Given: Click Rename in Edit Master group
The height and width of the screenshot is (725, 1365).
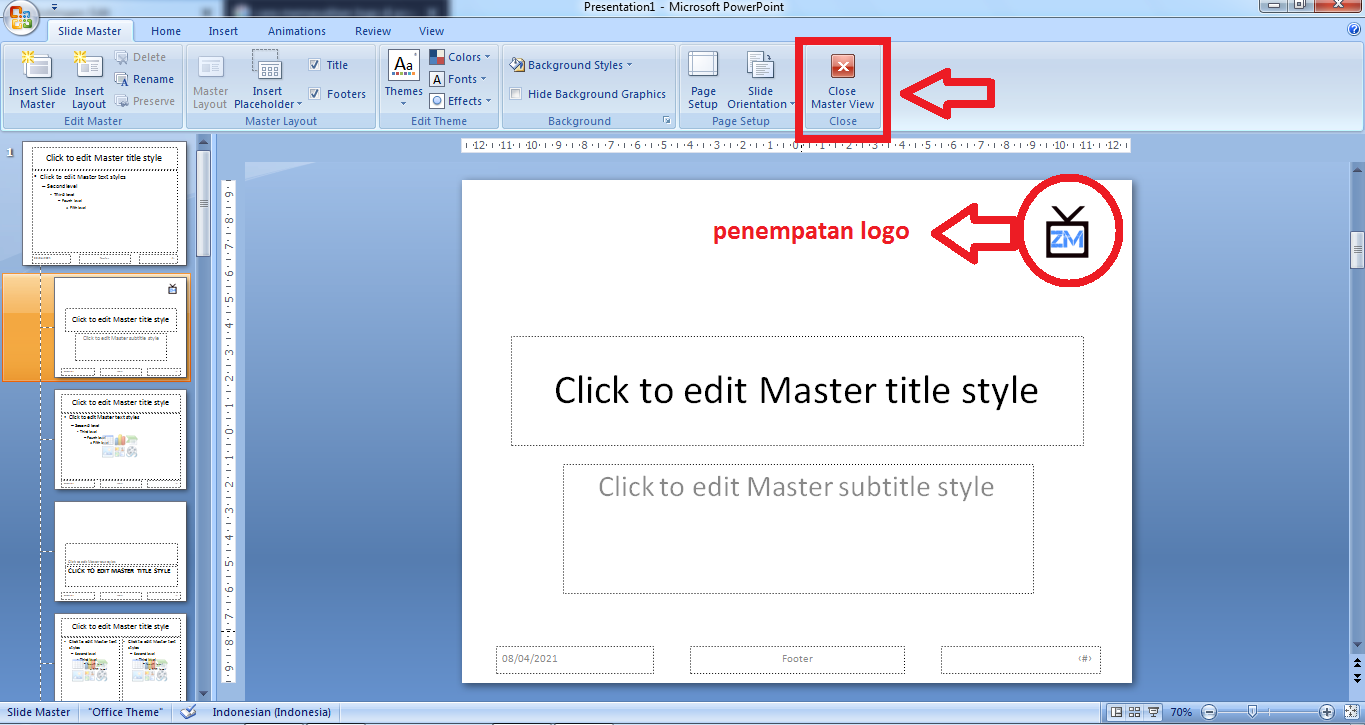Looking at the screenshot, I should [145, 79].
